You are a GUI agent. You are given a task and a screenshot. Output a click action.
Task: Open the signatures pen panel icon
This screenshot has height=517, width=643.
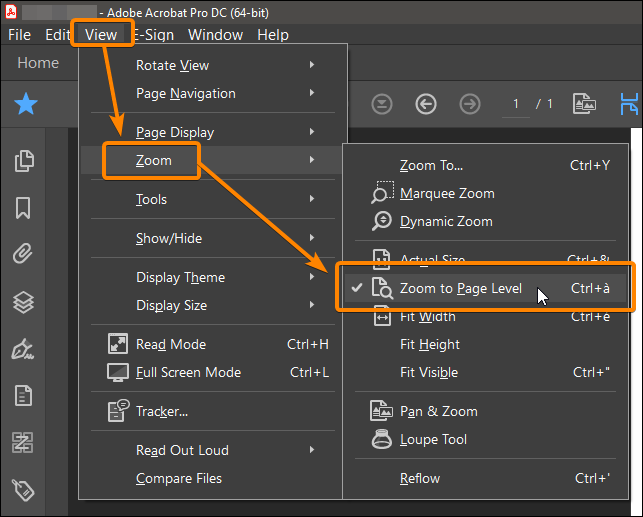tap(23, 349)
